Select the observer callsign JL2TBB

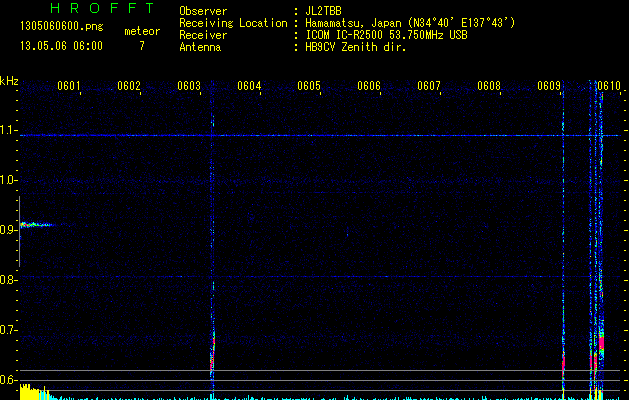click(324, 11)
